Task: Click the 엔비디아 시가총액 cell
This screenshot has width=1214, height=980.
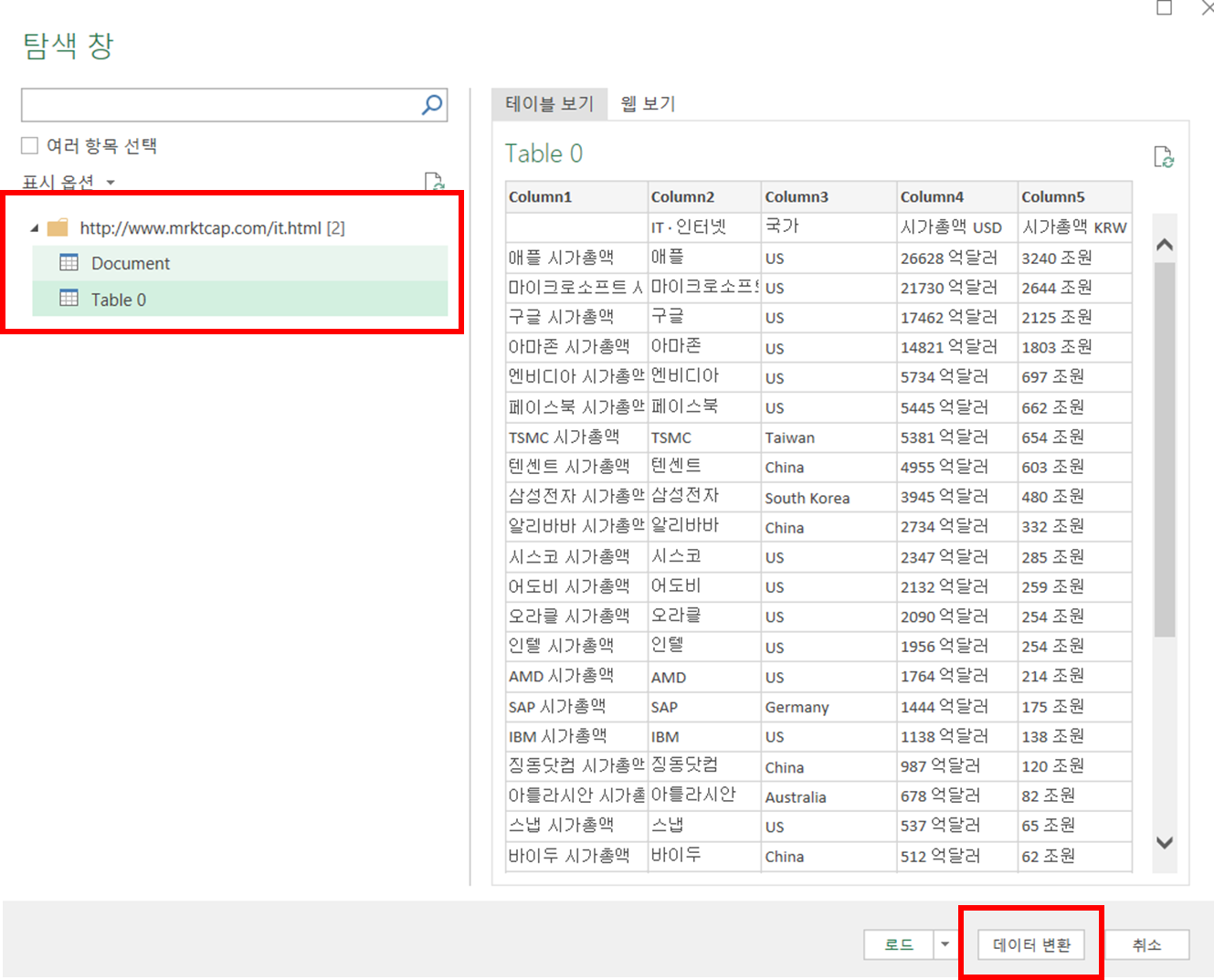Action: (x=576, y=376)
